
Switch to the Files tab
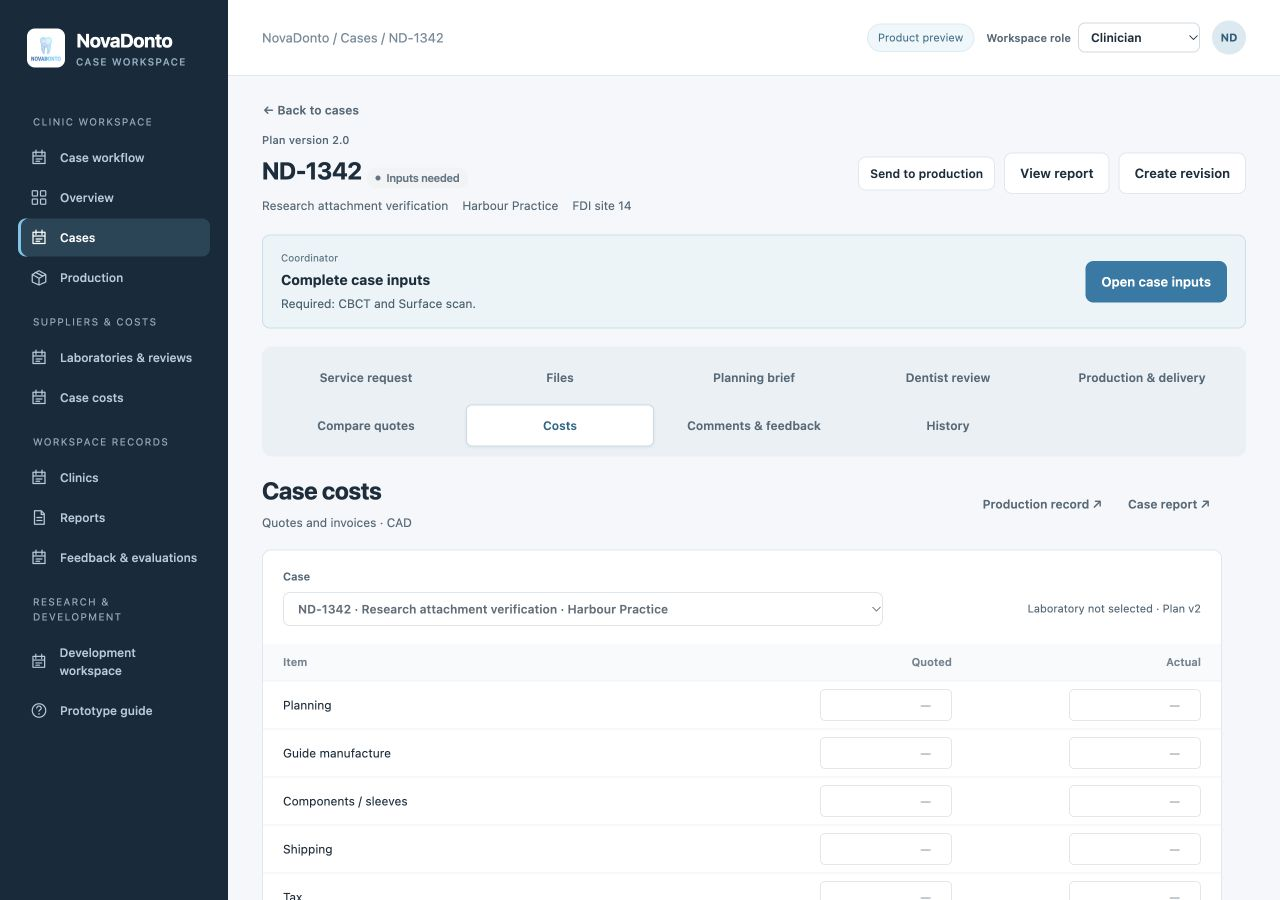click(x=560, y=378)
